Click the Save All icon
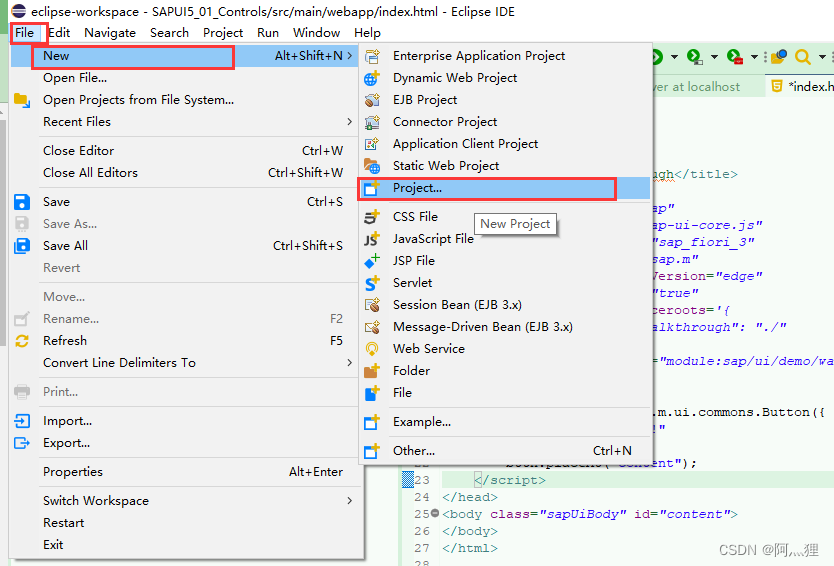 pos(22,246)
